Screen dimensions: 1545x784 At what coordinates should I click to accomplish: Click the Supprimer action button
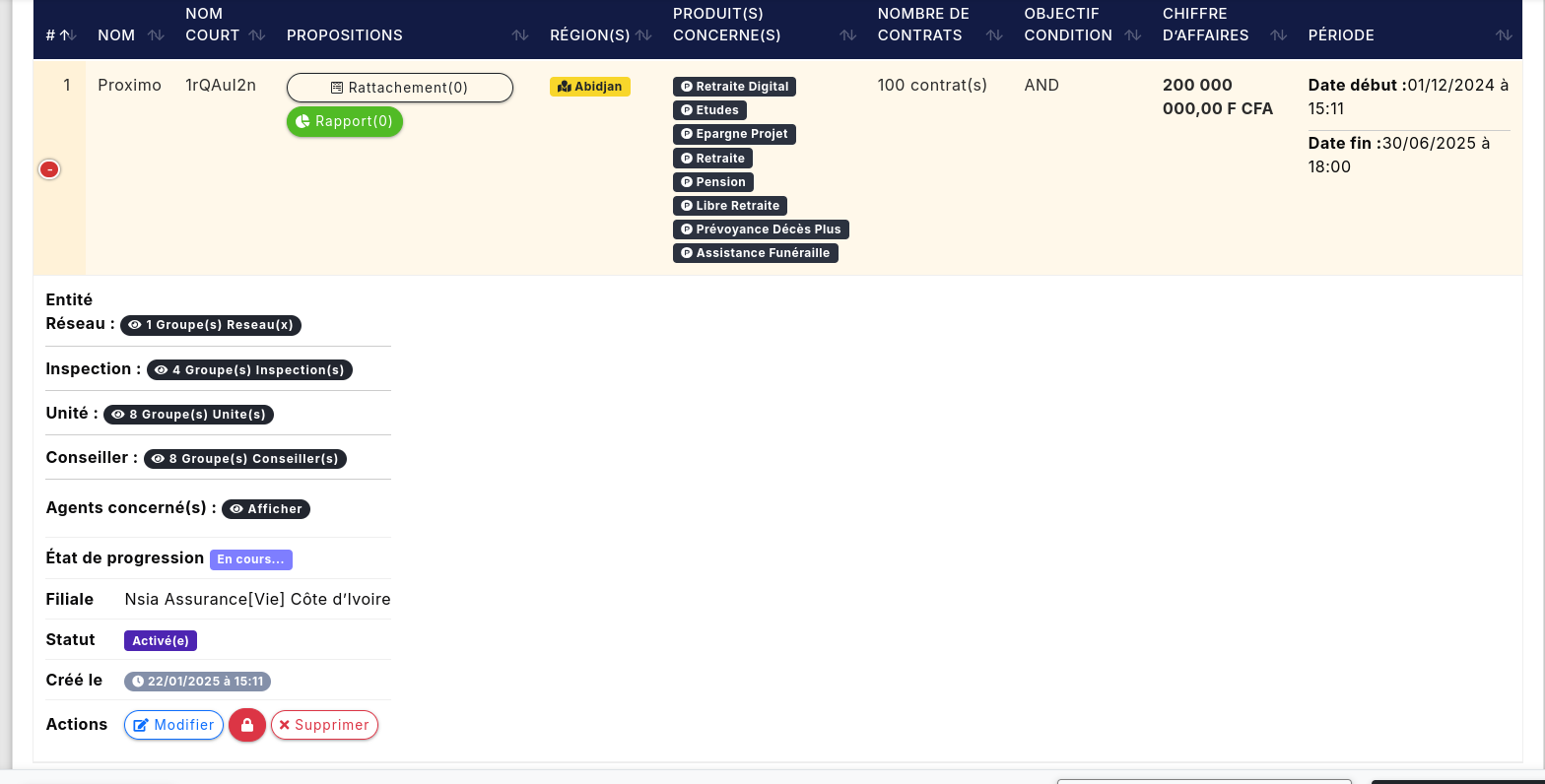324,725
